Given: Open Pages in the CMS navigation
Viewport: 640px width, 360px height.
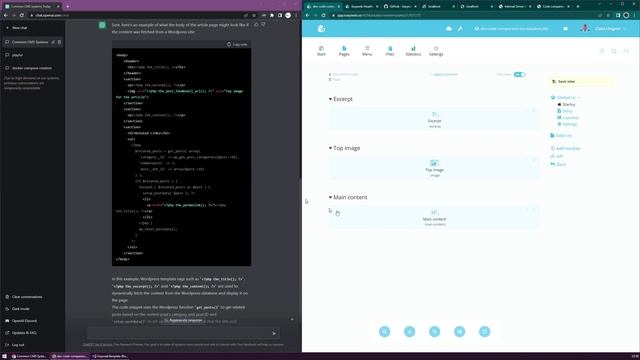Looking at the screenshot, I should pyautogui.click(x=344, y=51).
